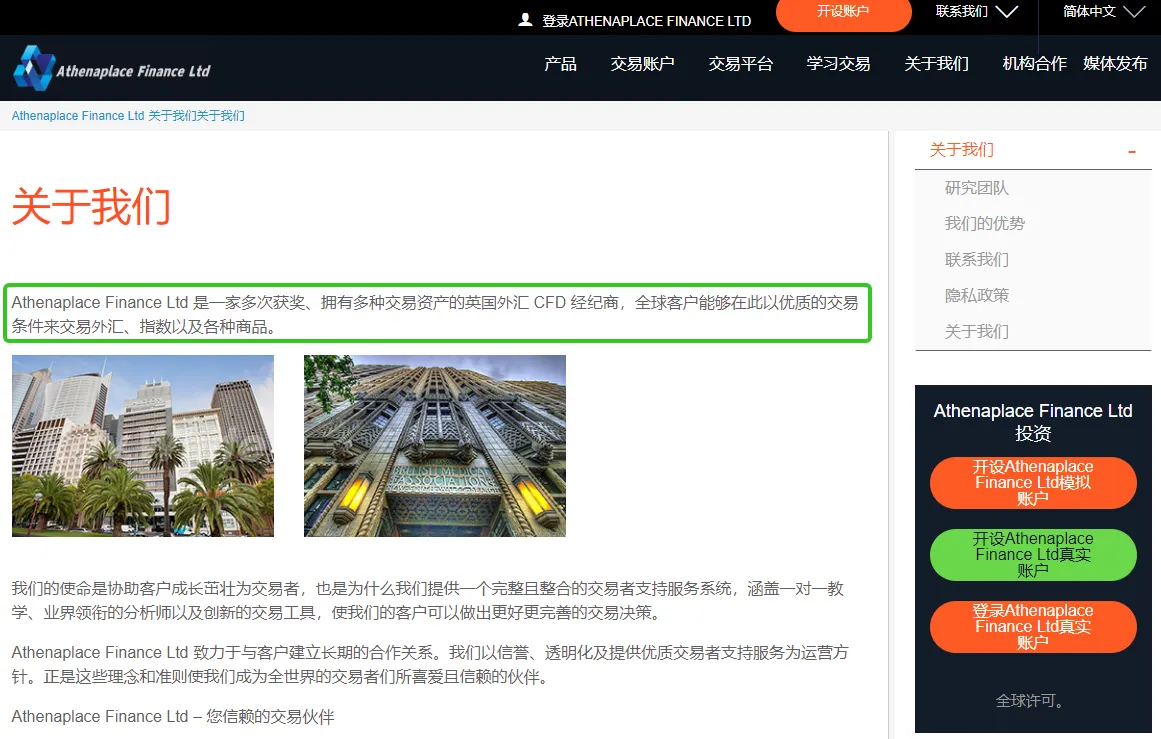Click the Athenaplace Finance Ltd logo
Image resolution: width=1161 pixels, height=739 pixels.
(112, 68)
